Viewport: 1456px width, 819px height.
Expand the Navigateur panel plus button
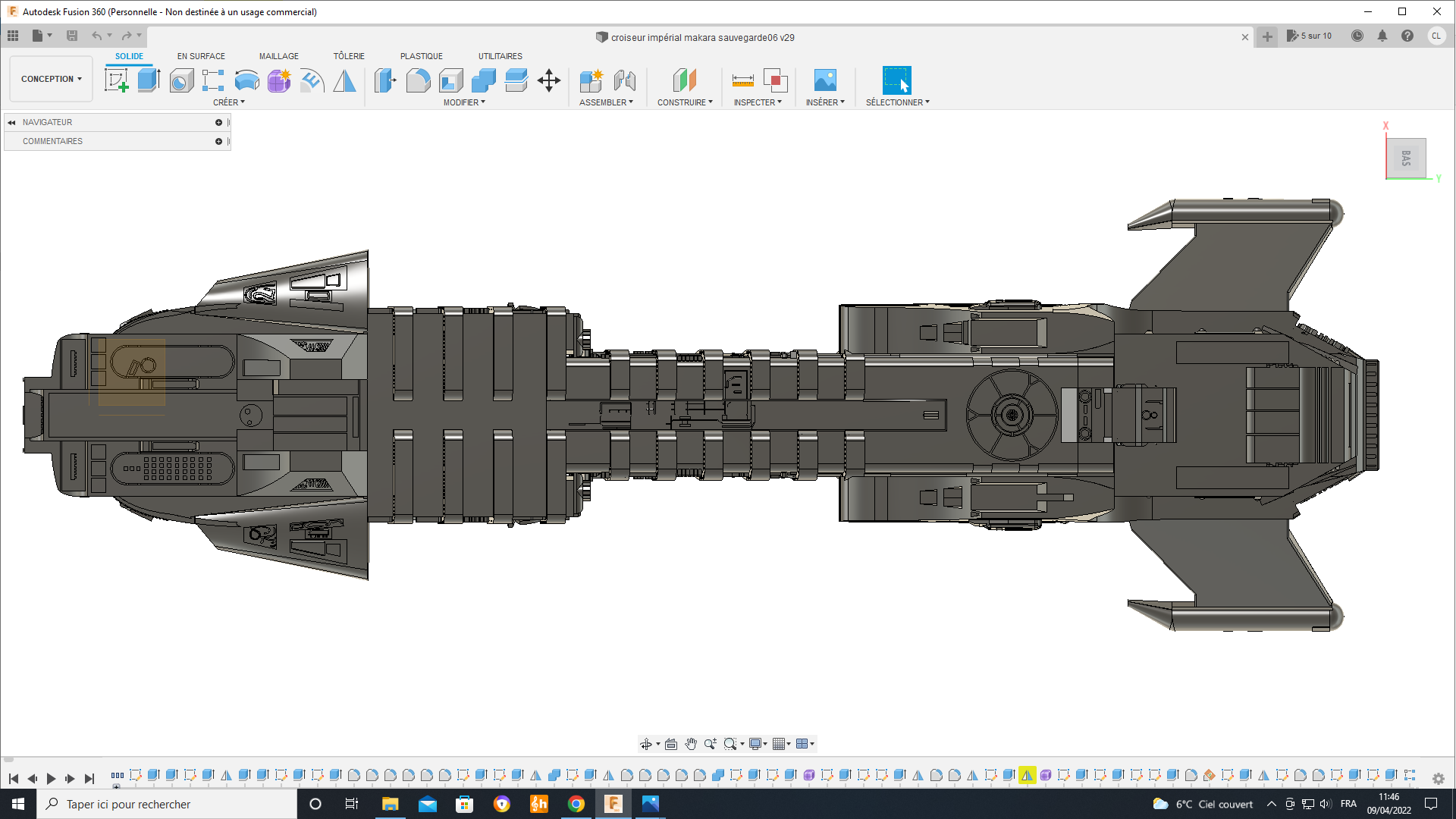pyautogui.click(x=218, y=122)
